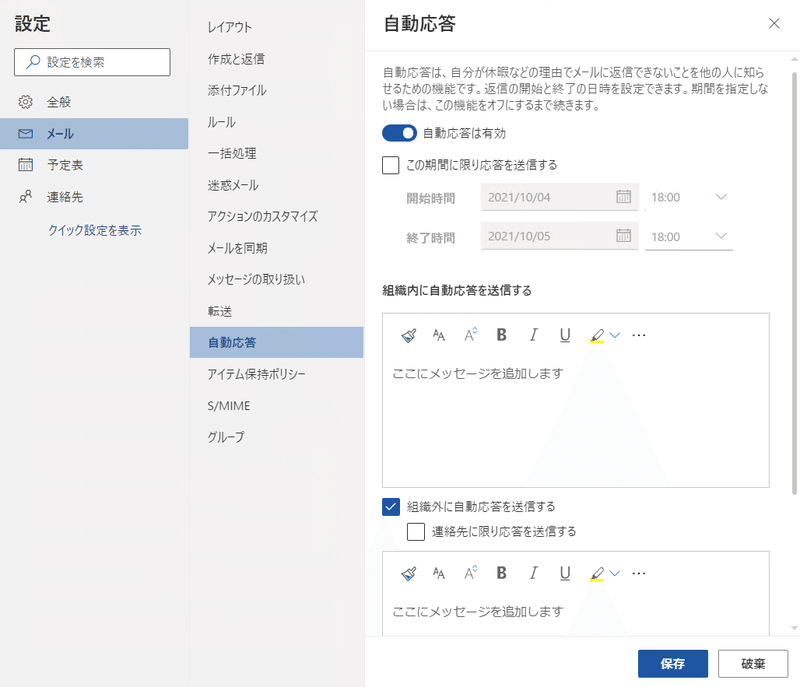Discard changes with the 破棄 button

[751, 663]
